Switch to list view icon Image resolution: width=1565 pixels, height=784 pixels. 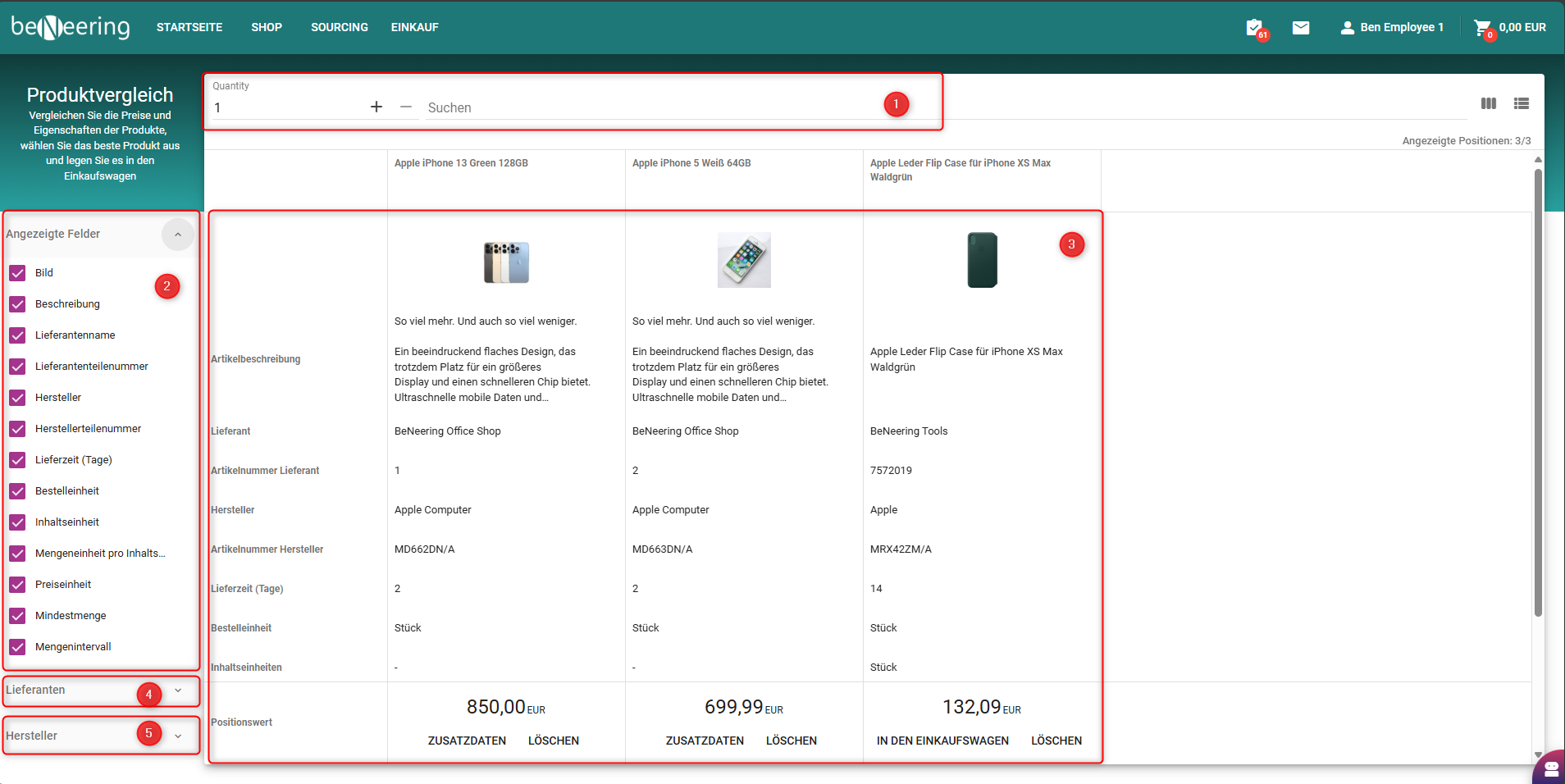[1522, 103]
